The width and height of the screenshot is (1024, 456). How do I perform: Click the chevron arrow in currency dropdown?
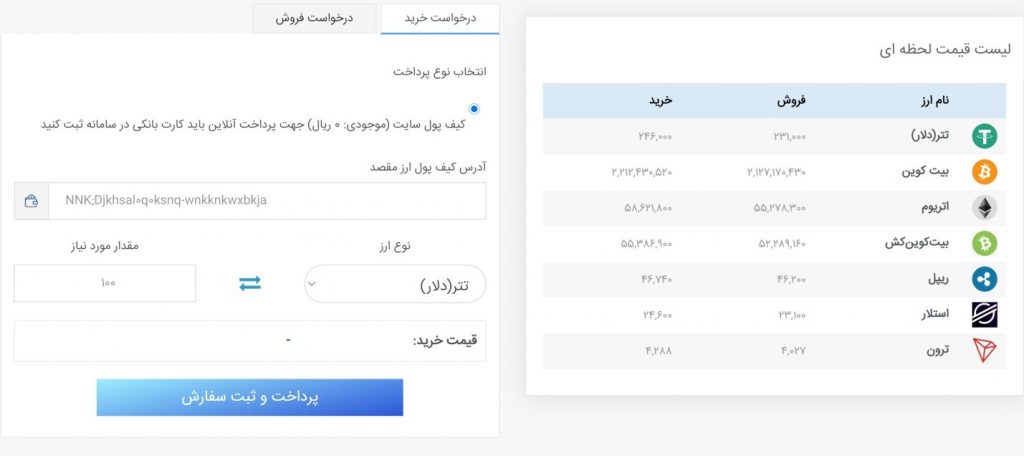point(312,284)
